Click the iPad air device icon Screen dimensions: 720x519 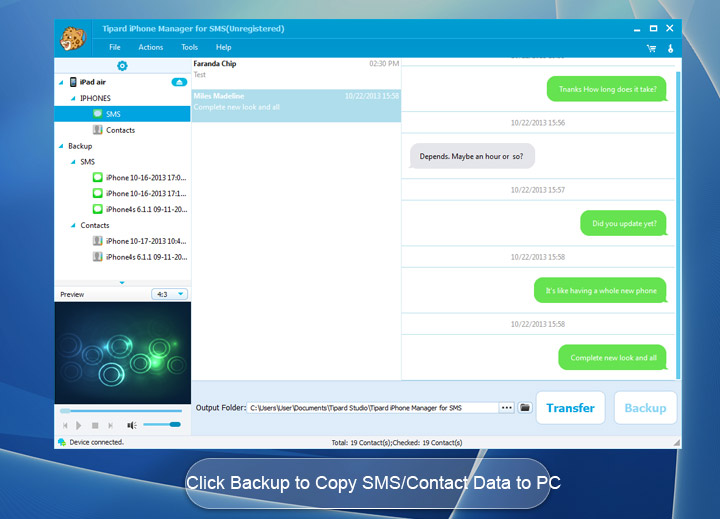tap(73, 82)
